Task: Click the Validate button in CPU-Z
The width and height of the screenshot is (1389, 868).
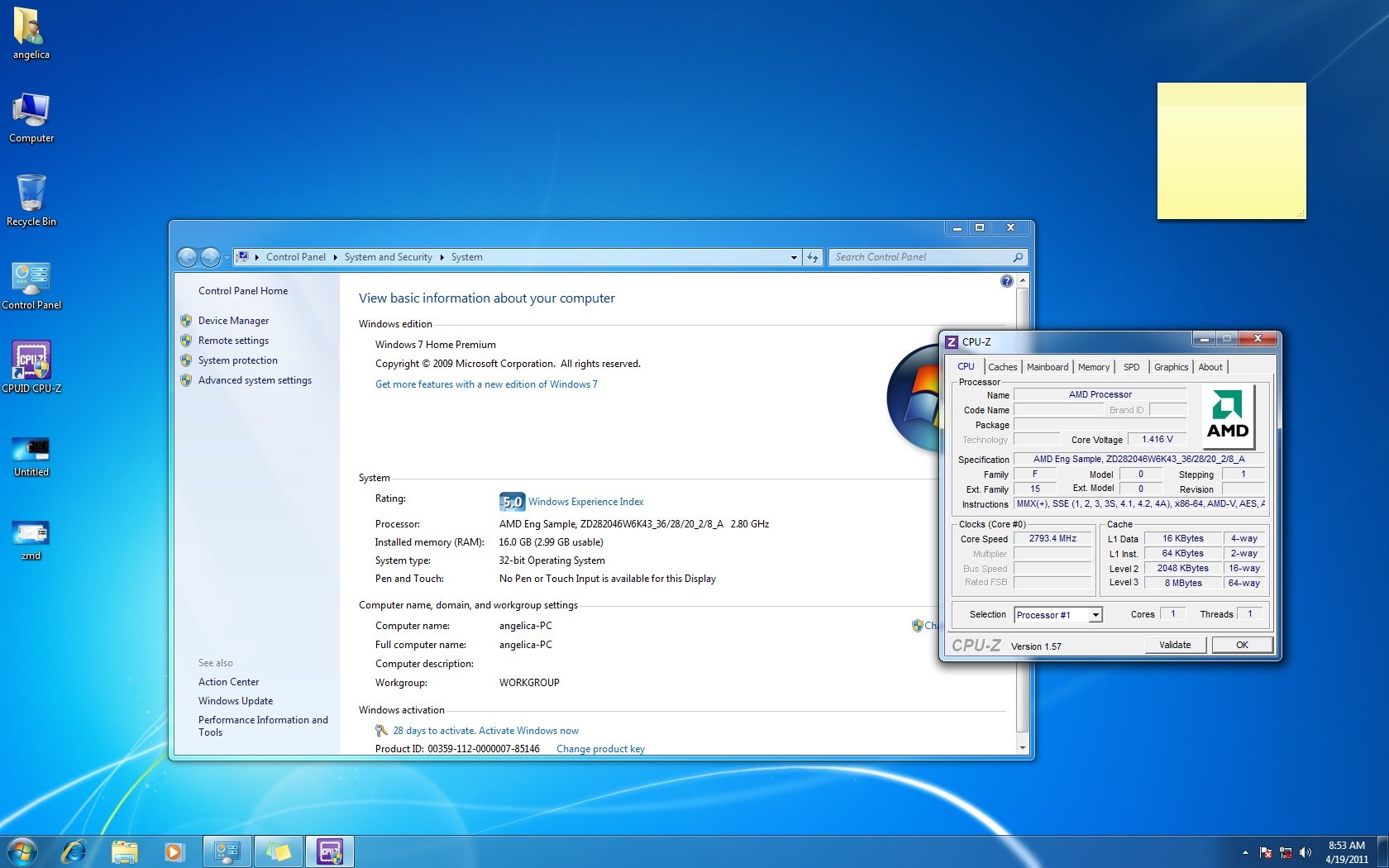Action: [x=1175, y=645]
